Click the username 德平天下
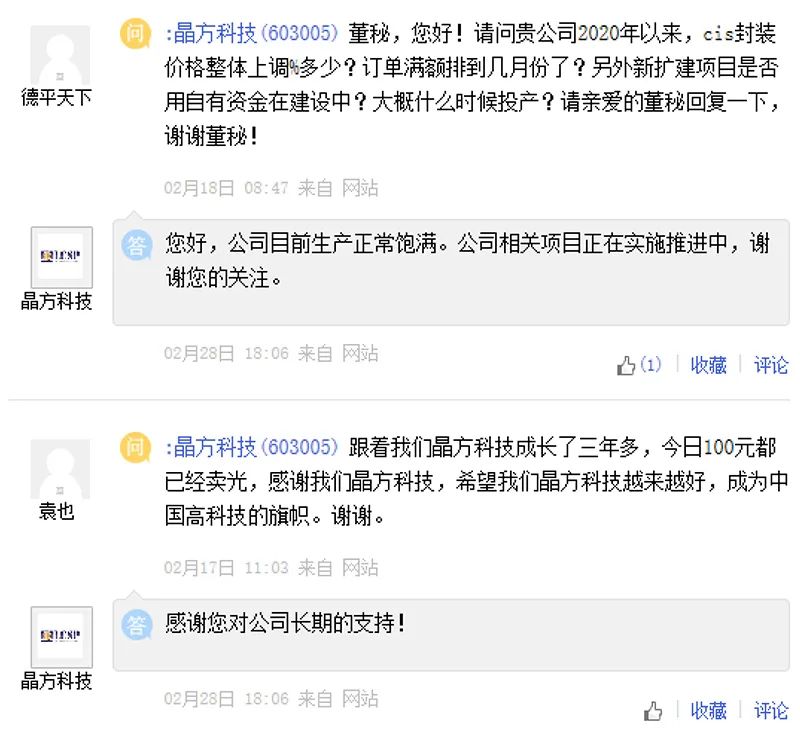This screenshot has width=800, height=734. [x=57, y=98]
